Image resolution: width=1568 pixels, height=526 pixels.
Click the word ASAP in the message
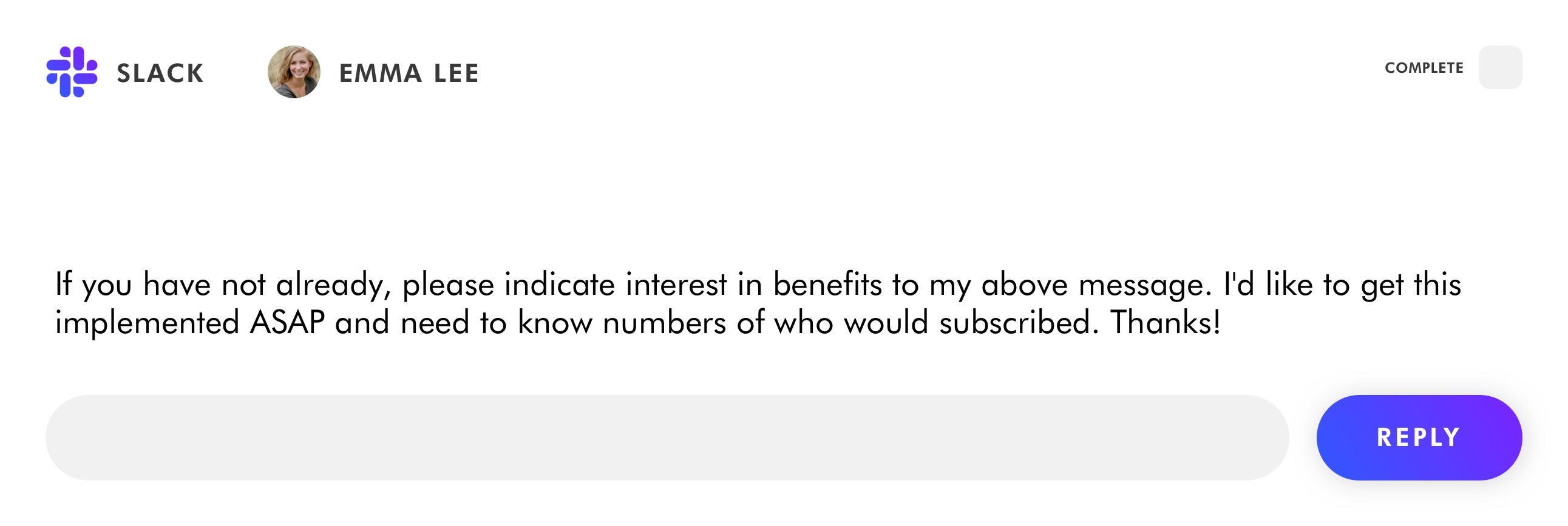click(x=287, y=322)
